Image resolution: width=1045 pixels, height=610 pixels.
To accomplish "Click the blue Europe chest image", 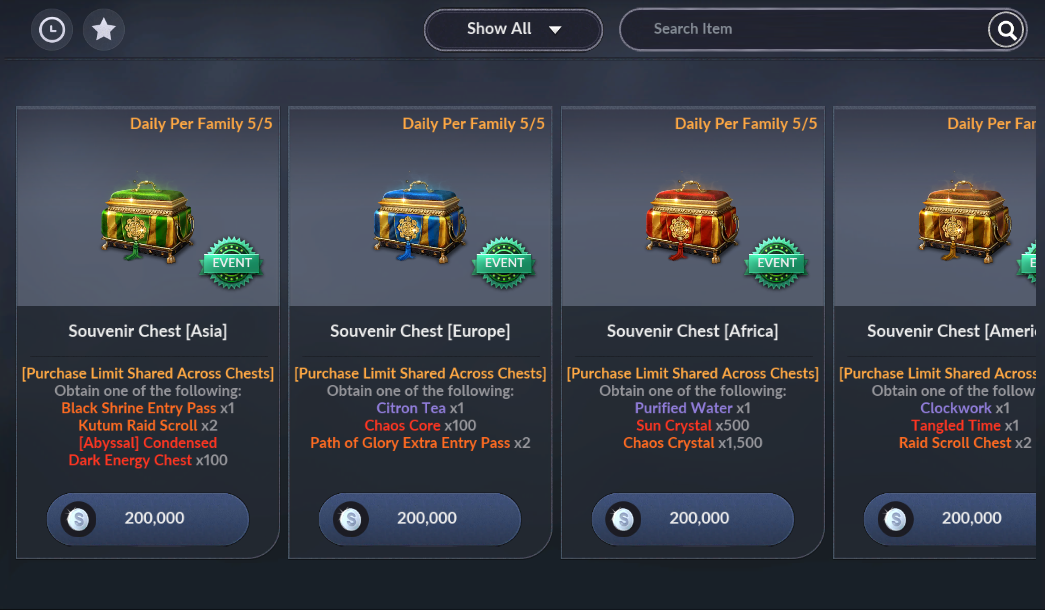I will click(420, 221).
